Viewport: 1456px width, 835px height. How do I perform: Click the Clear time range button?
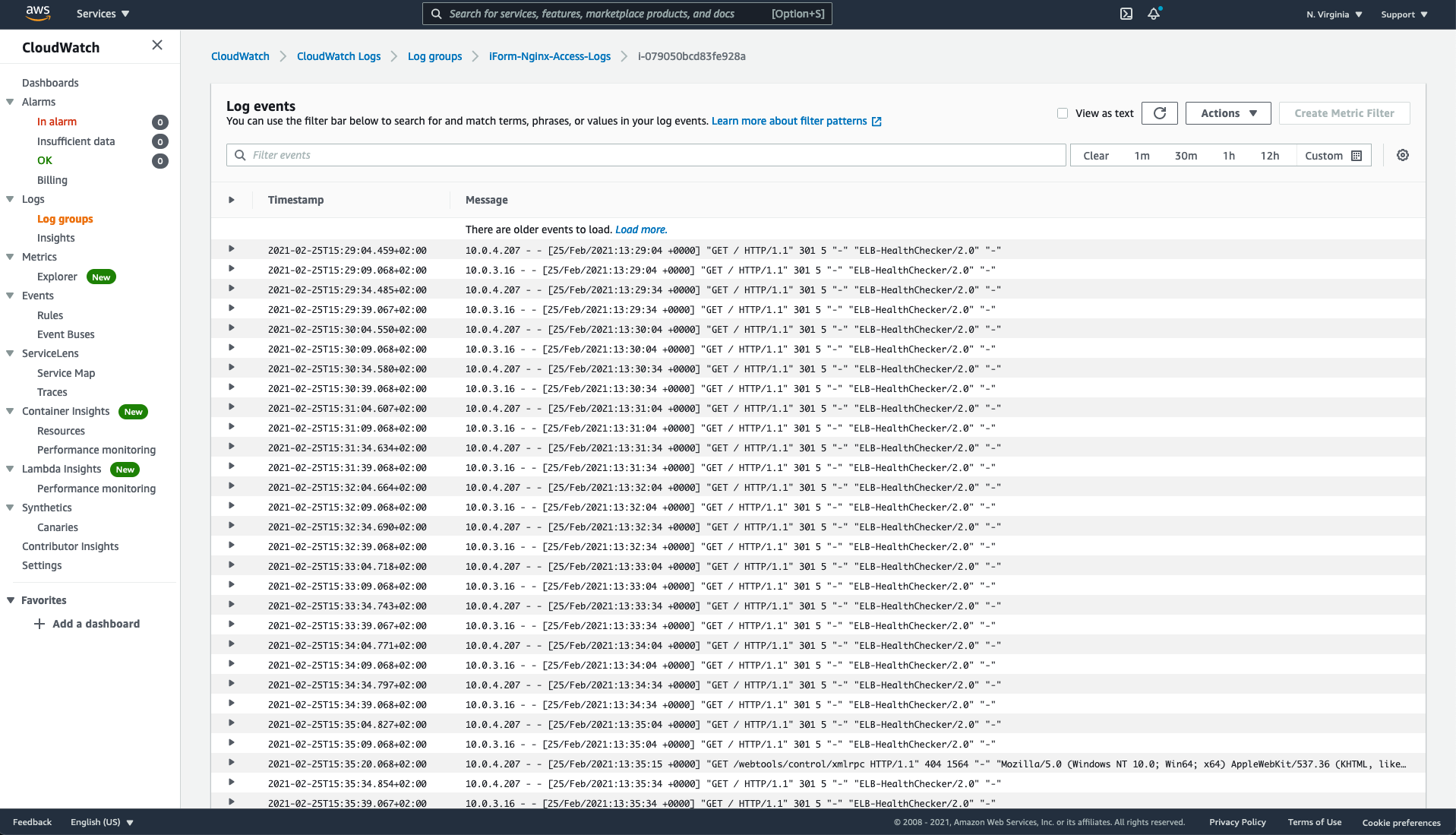click(1096, 156)
